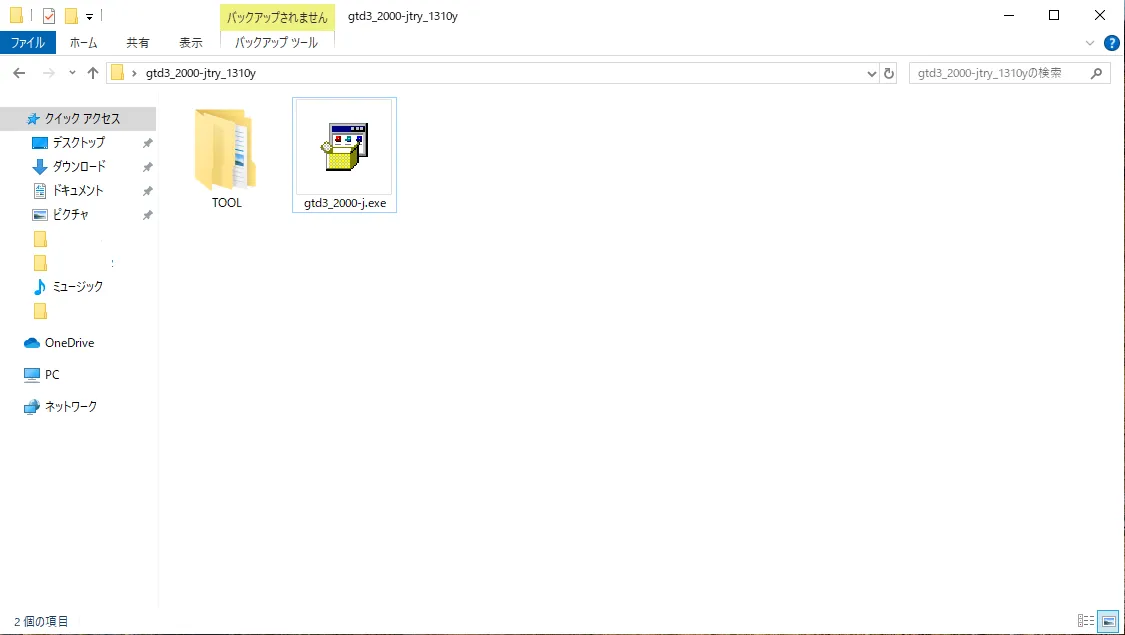Image resolution: width=1125 pixels, height=635 pixels.
Task: Select ダウンロード in the navigation pane
Action: point(79,166)
